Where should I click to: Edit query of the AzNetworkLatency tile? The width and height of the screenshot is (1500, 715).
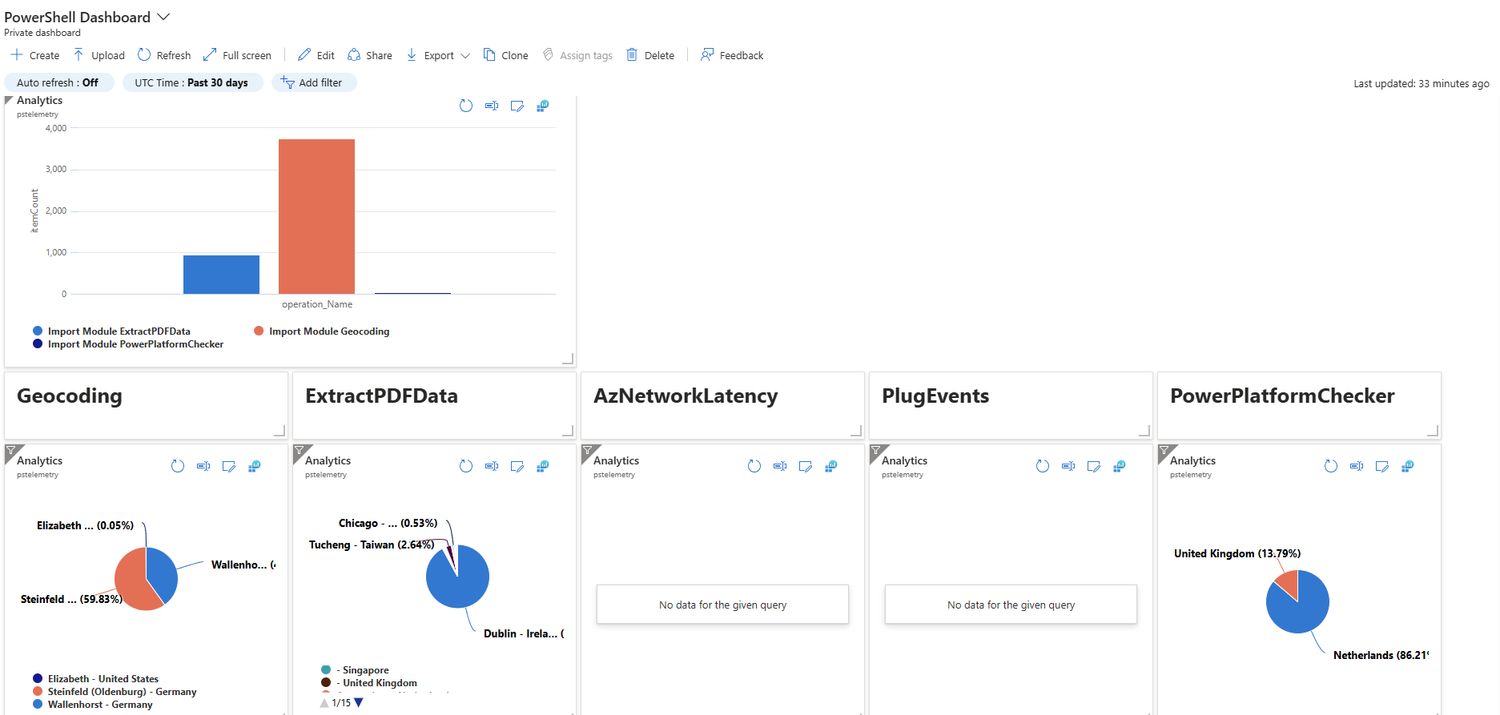(806, 466)
